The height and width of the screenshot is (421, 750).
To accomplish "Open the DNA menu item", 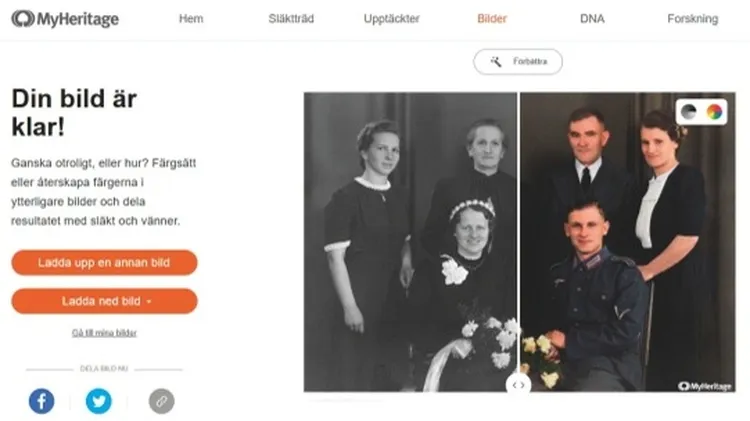I will pyautogui.click(x=592, y=19).
